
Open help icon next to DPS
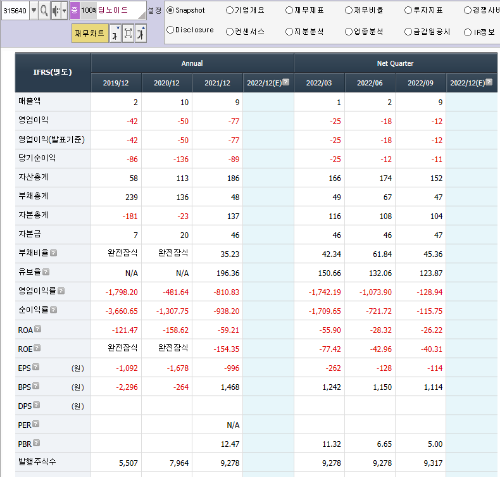pyautogui.click(x=36, y=405)
